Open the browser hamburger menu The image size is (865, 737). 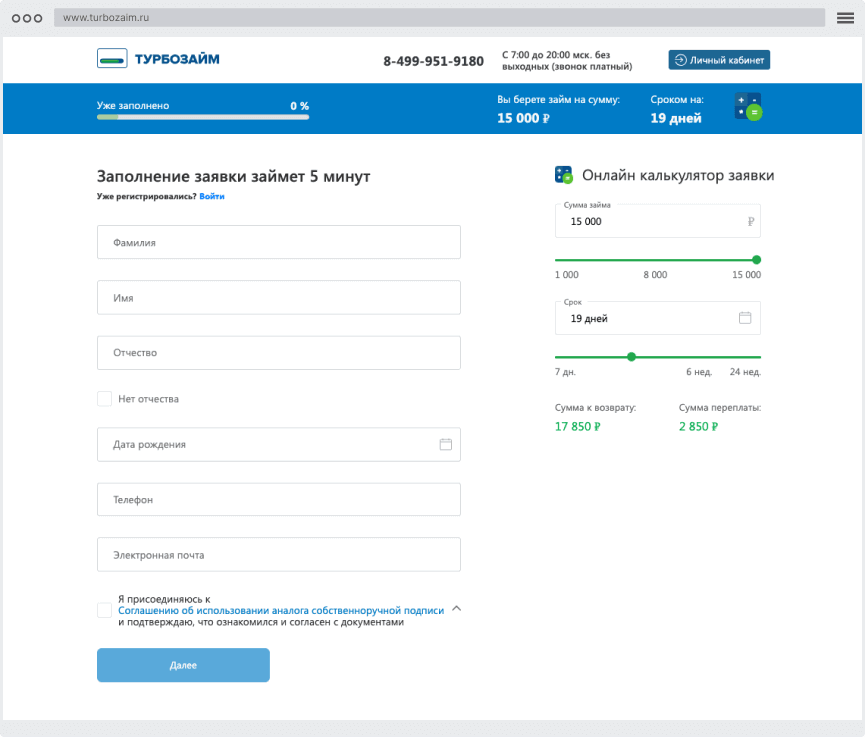pyautogui.click(x=845, y=18)
